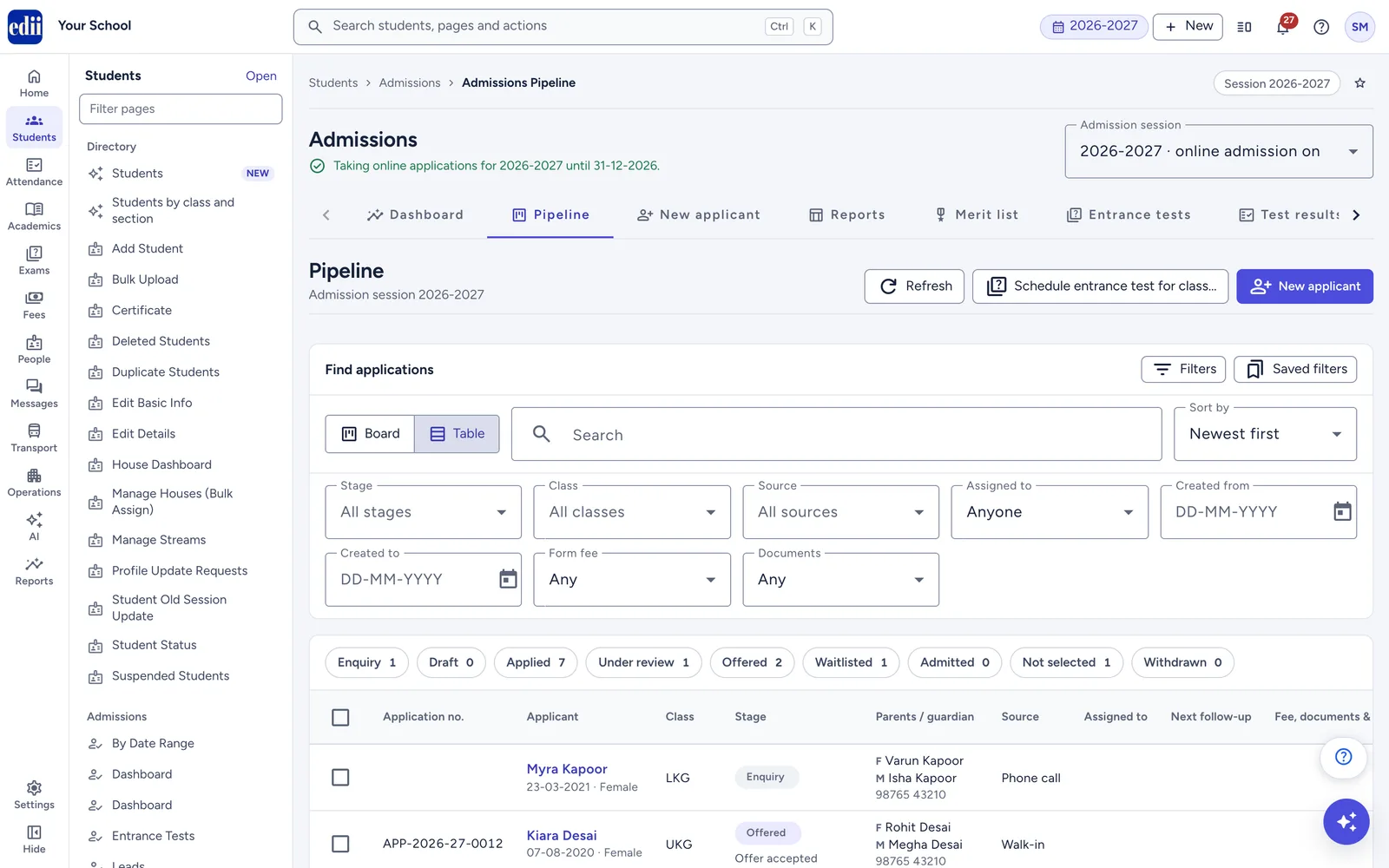Viewport: 1389px width, 868px height.
Task: Click the Filter pages input
Action: pos(181,108)
